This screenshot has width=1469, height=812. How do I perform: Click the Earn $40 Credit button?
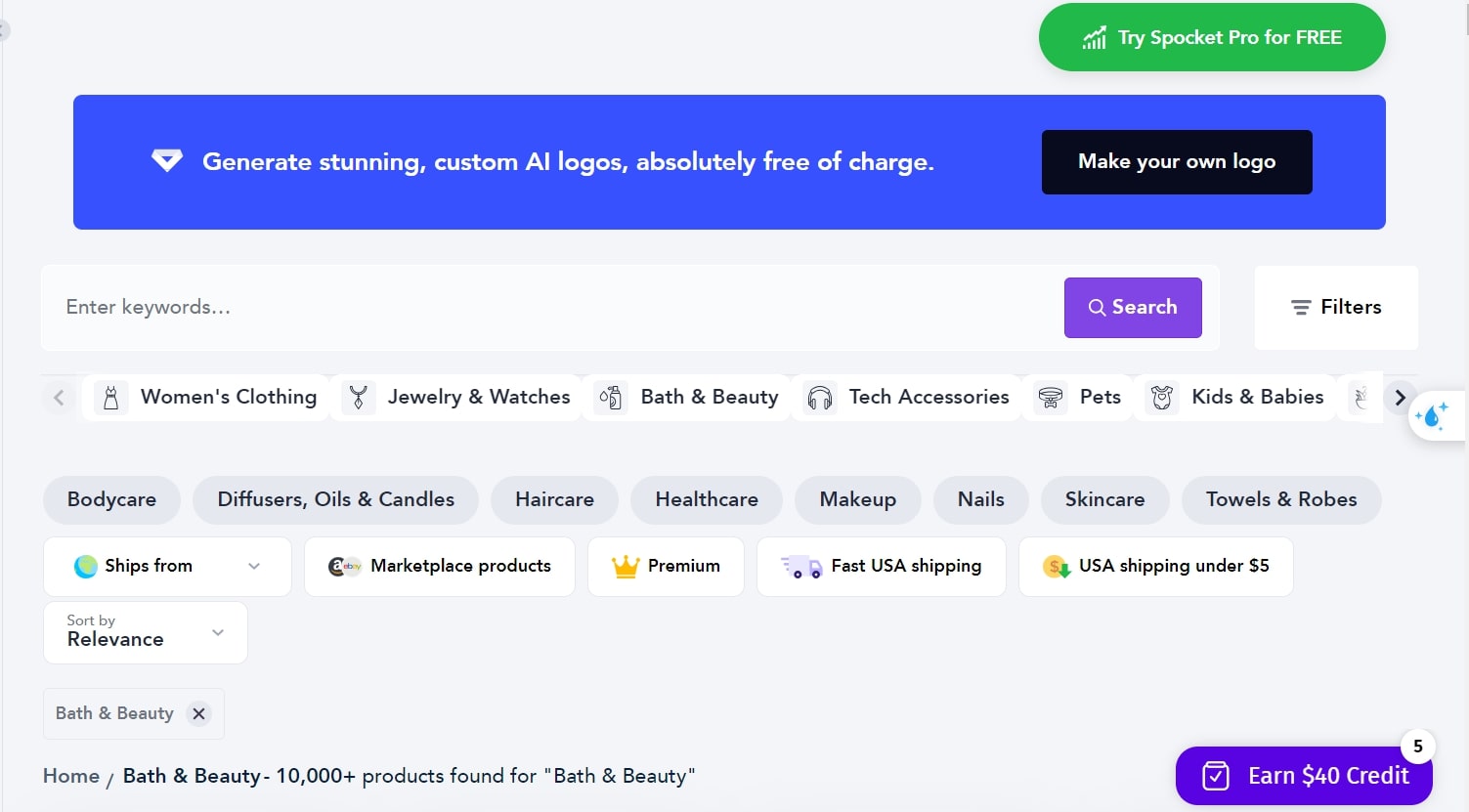pos(1304,777)
